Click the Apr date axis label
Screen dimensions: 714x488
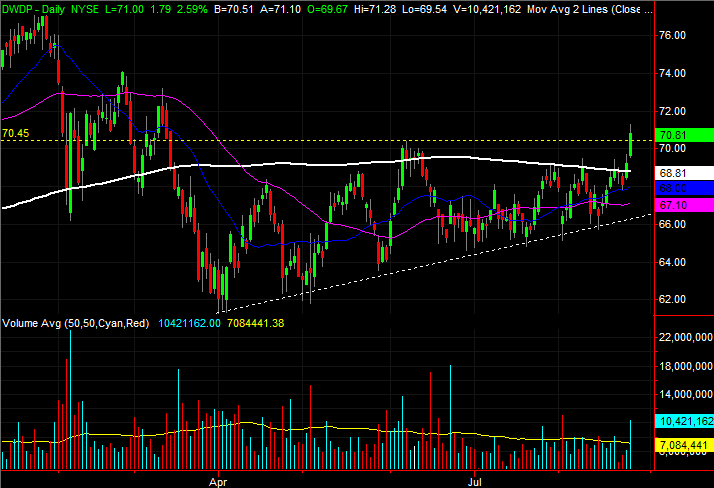click(x=218, y=482)
